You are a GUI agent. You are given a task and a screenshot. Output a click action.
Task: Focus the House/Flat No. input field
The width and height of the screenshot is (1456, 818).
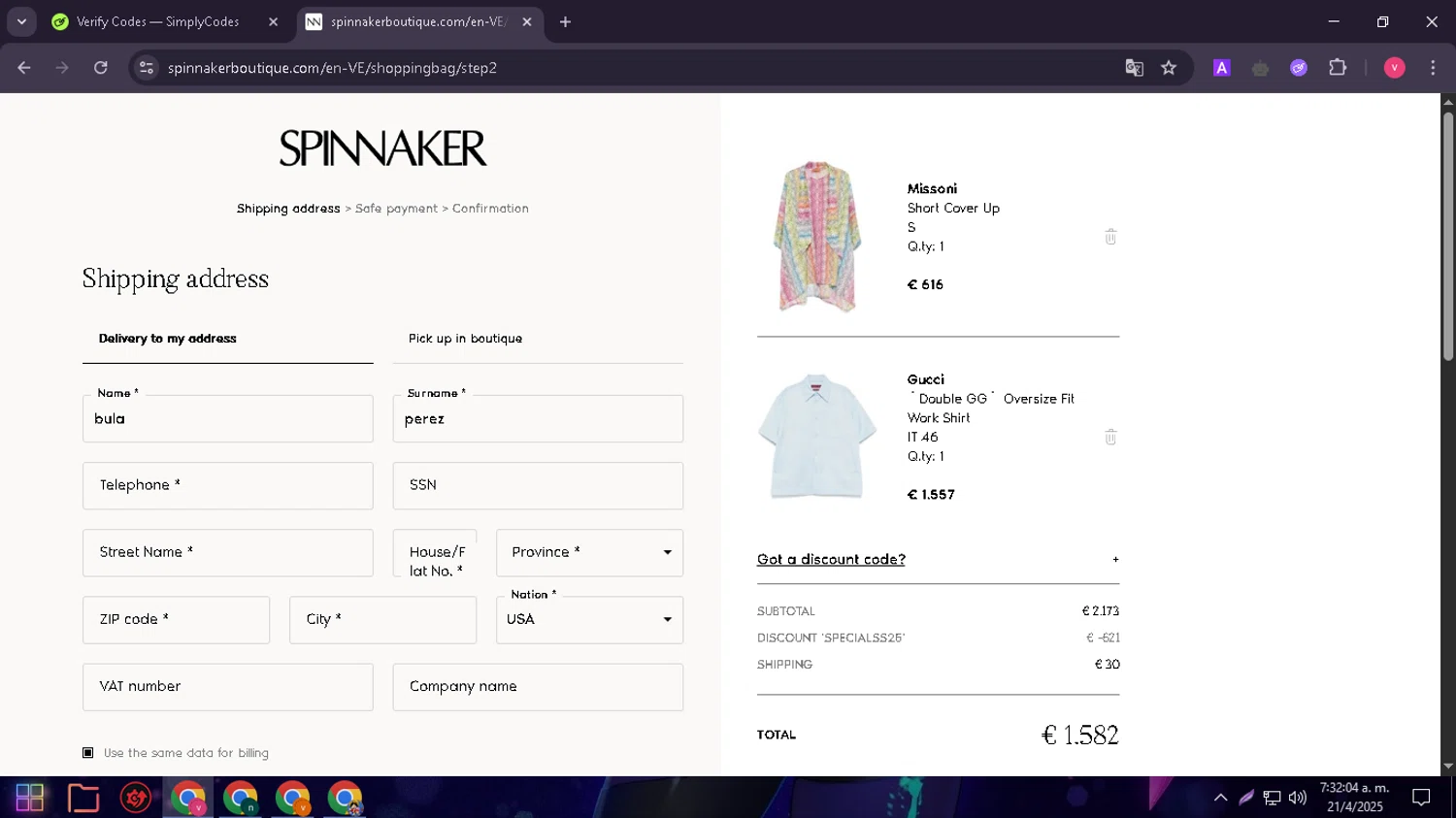(x=435, y=553)
